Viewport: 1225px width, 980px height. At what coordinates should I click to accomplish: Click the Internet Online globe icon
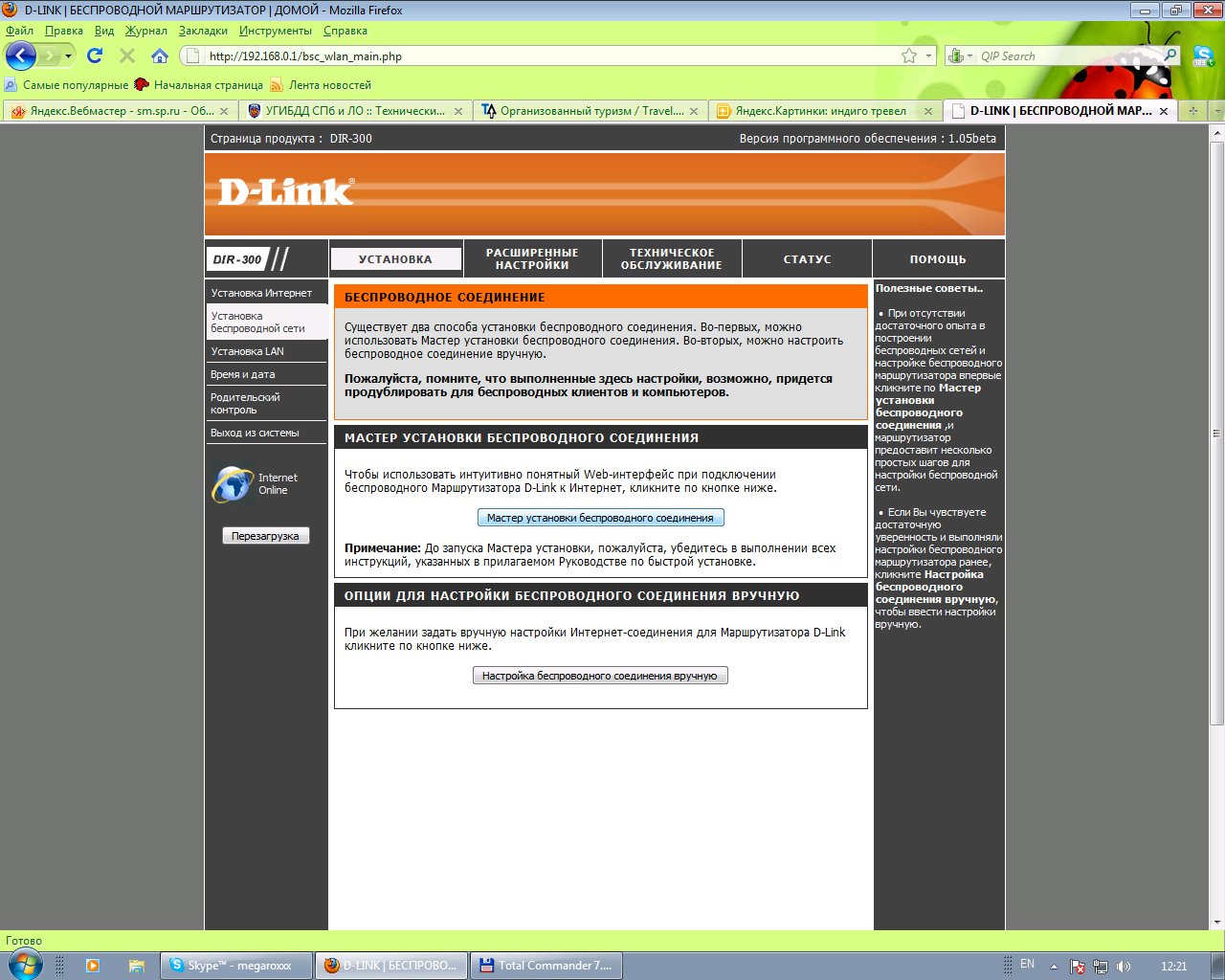(233, 484)
